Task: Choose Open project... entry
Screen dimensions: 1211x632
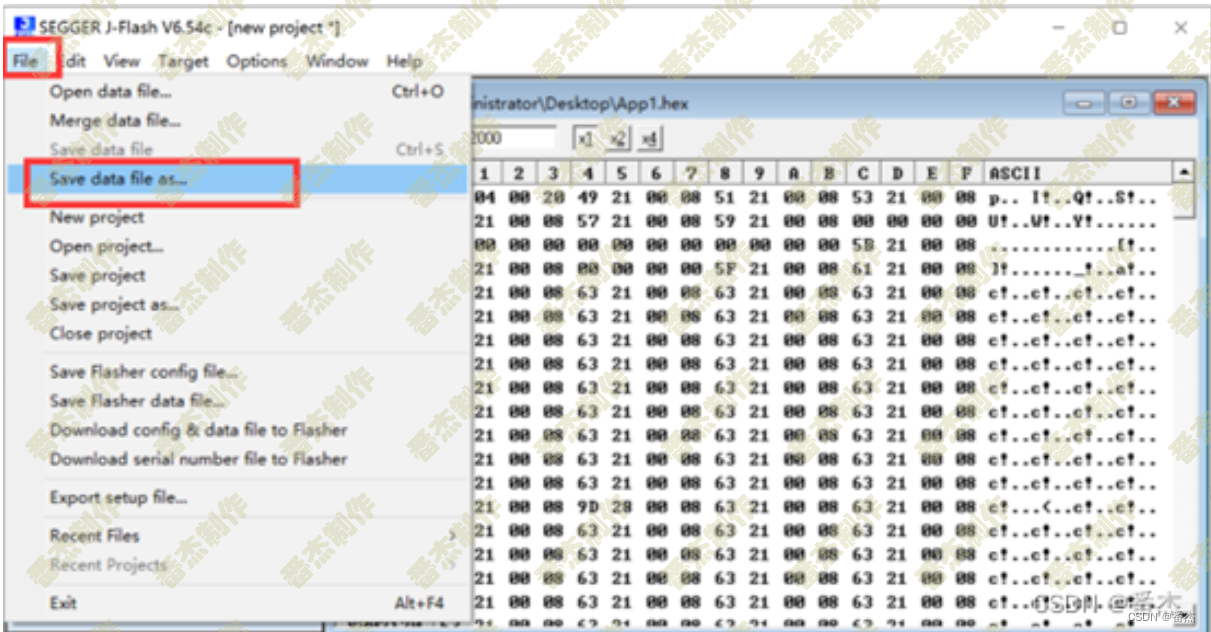Action: tap(238, 246)
